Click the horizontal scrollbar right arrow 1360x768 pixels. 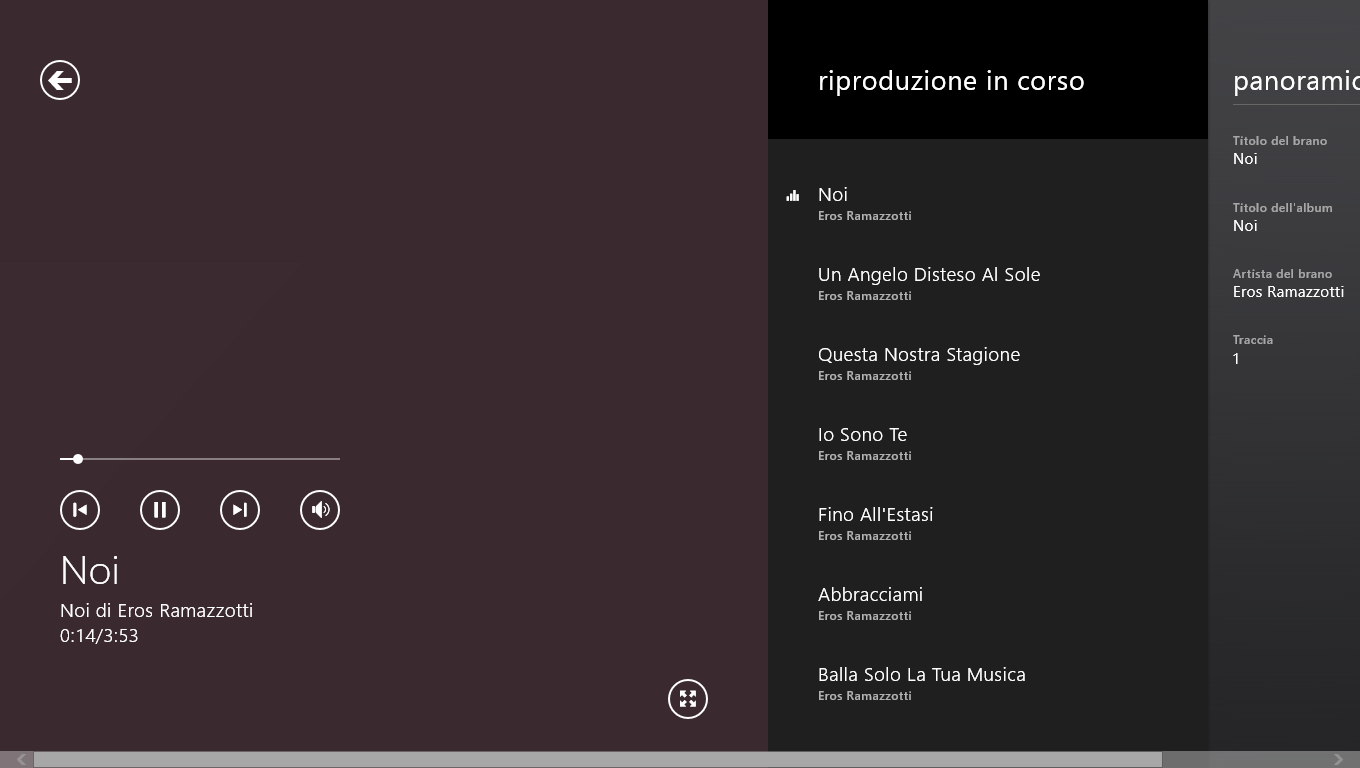[1338, 760]
